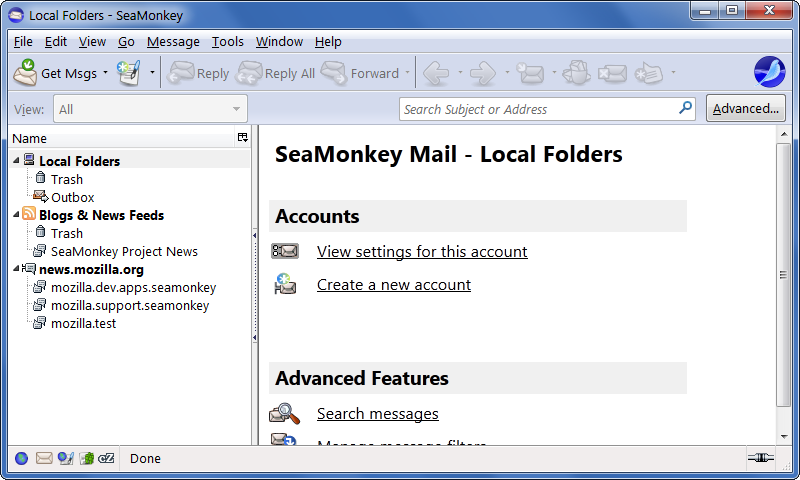Viewport: 800px width, 480px height.
Task: Select Trash under Blogs & News Feeds
Action: click(67, 234)
